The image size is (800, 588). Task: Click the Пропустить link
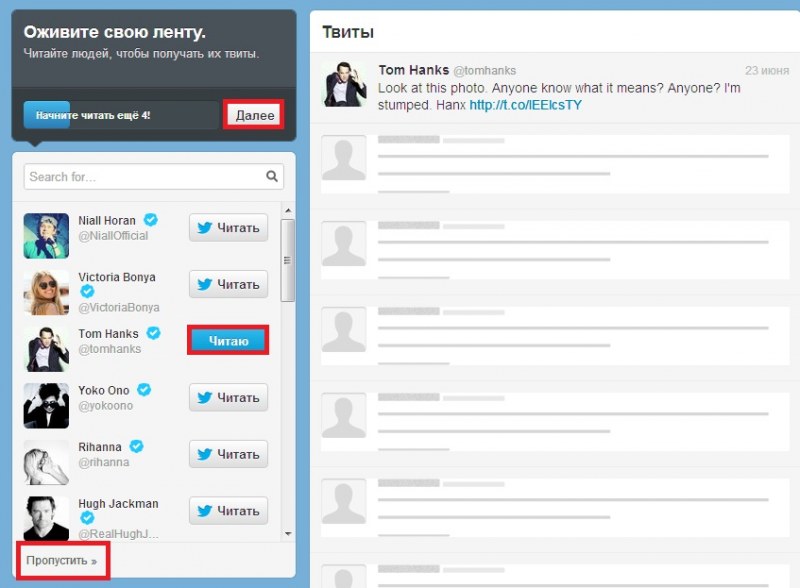click(x=62, y=560)
